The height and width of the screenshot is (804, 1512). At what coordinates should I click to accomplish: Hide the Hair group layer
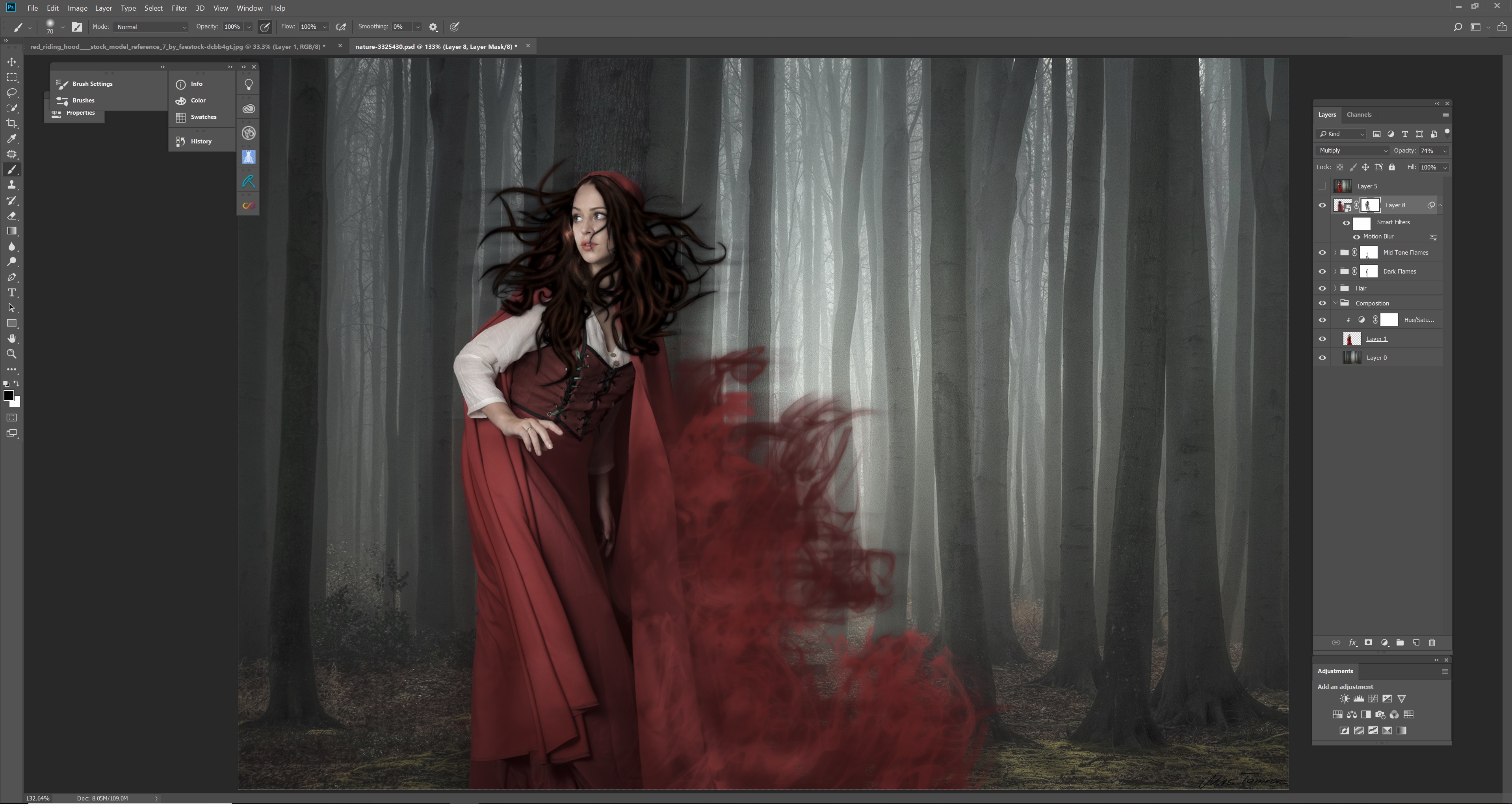[1323, 288]
